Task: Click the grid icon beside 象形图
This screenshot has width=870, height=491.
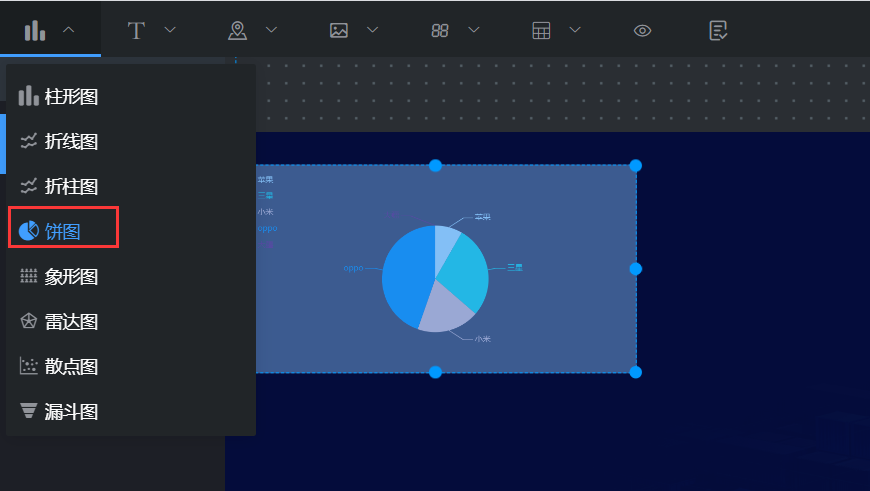Action: tap(28, 276)
